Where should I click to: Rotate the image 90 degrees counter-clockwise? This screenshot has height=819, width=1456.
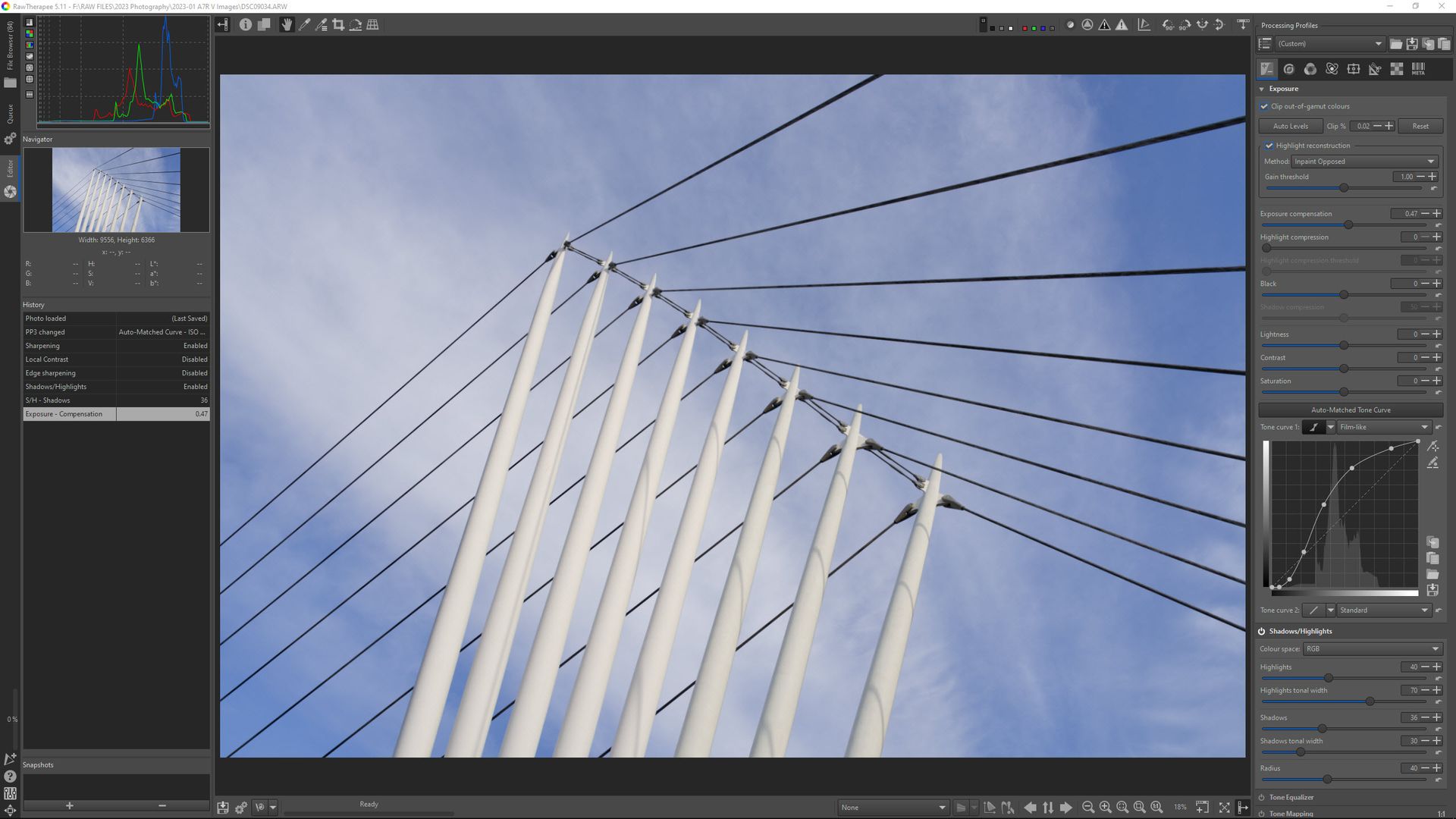[1168, 25]
